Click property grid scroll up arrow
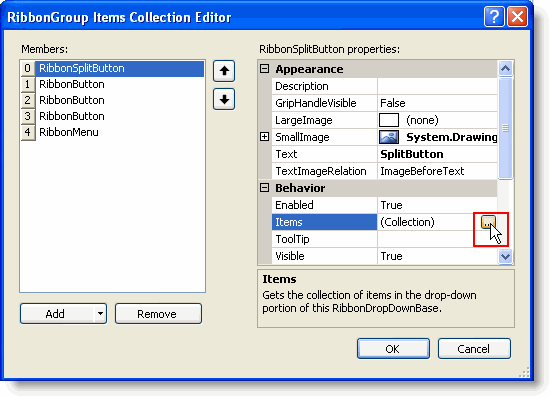The image size is (550, 397). (x=505, y=68)
